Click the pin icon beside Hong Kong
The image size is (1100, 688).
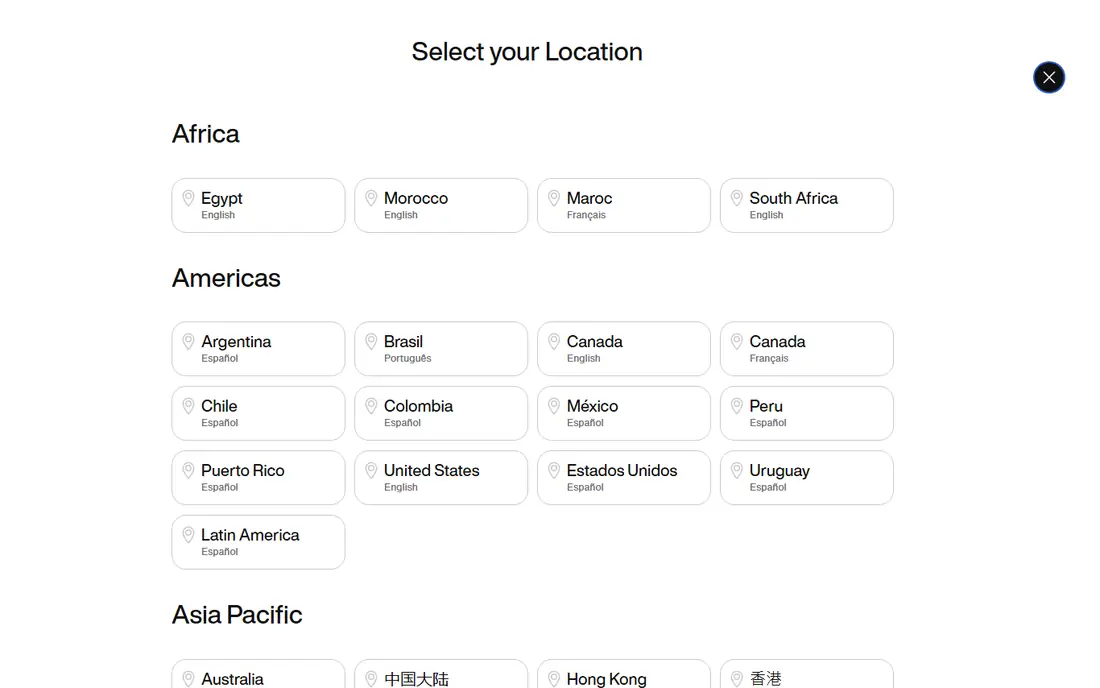click(x=554, y=679)
